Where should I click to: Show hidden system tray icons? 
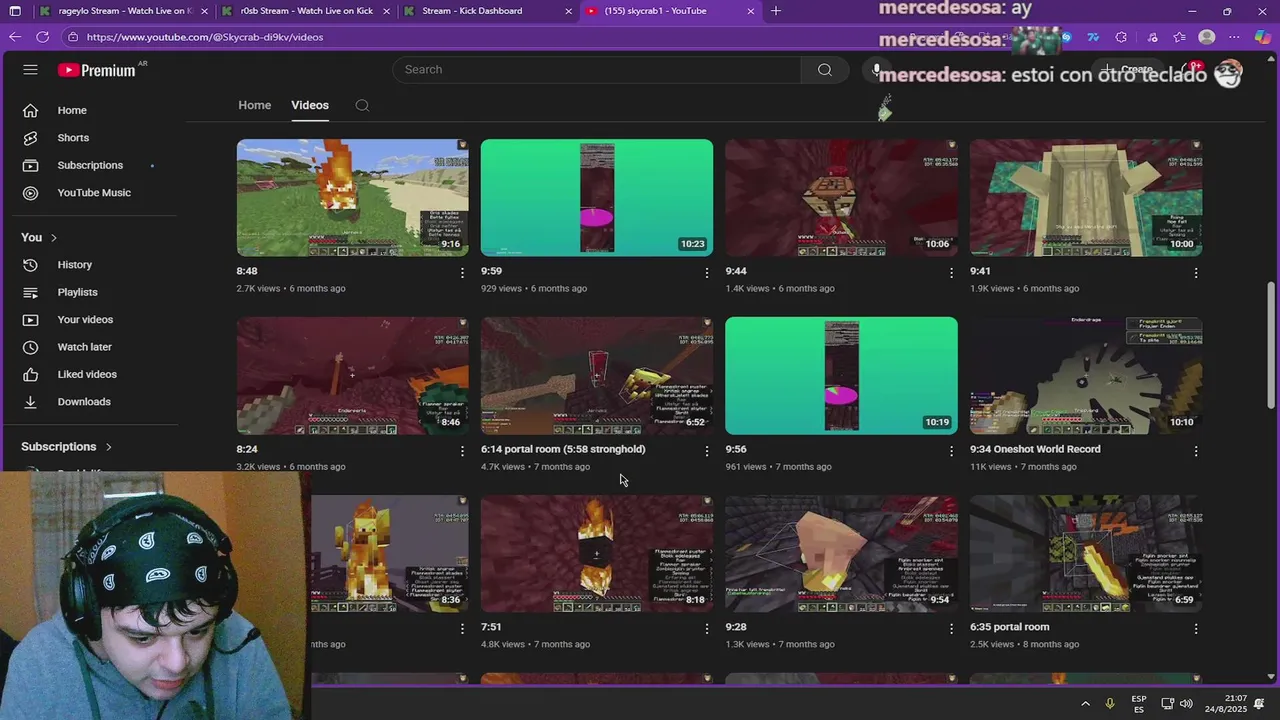tap(1085, 704)
